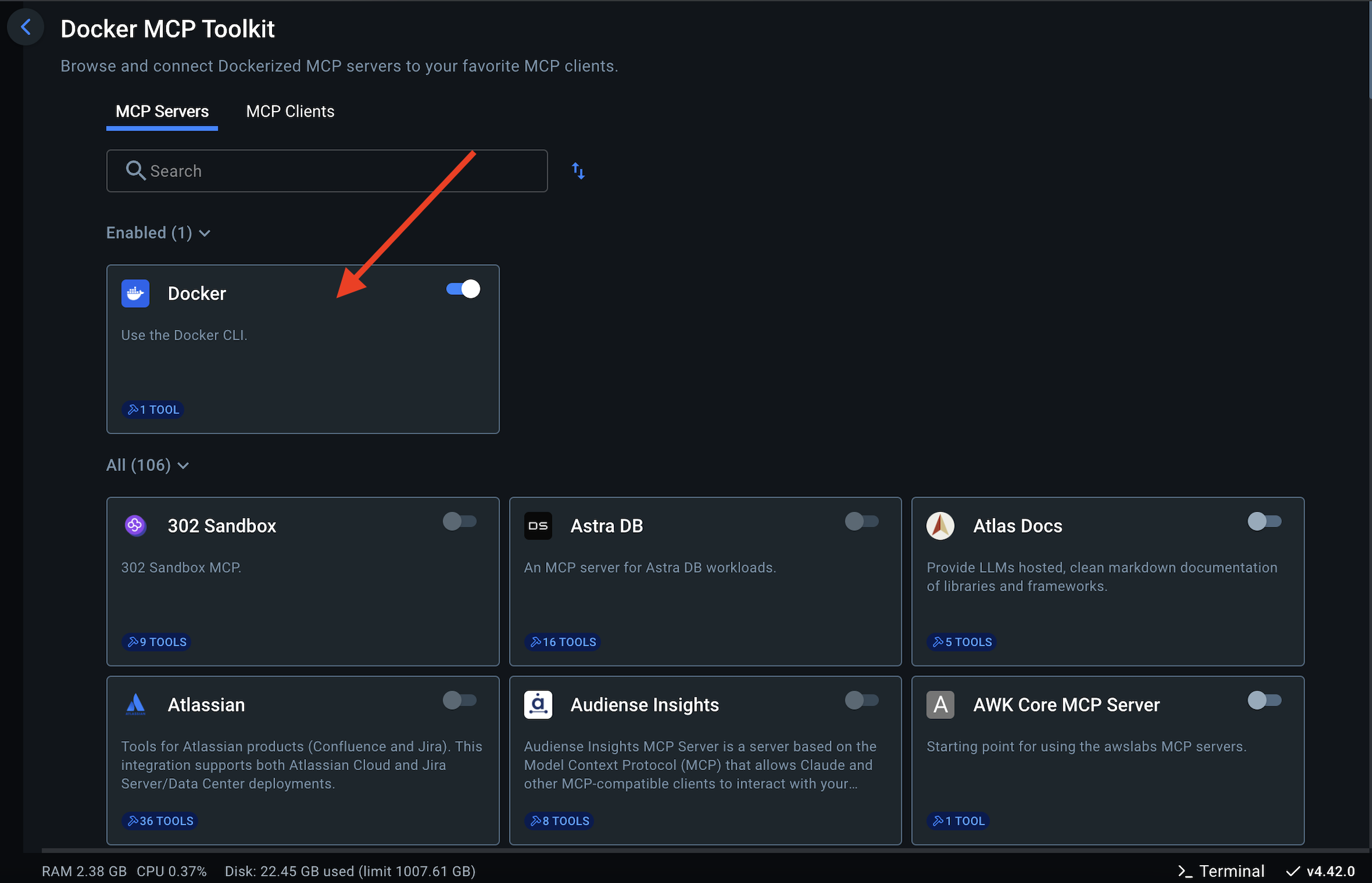
Task: Click the 1 TOOL badge on AWK Core
Action: point(958,821)
